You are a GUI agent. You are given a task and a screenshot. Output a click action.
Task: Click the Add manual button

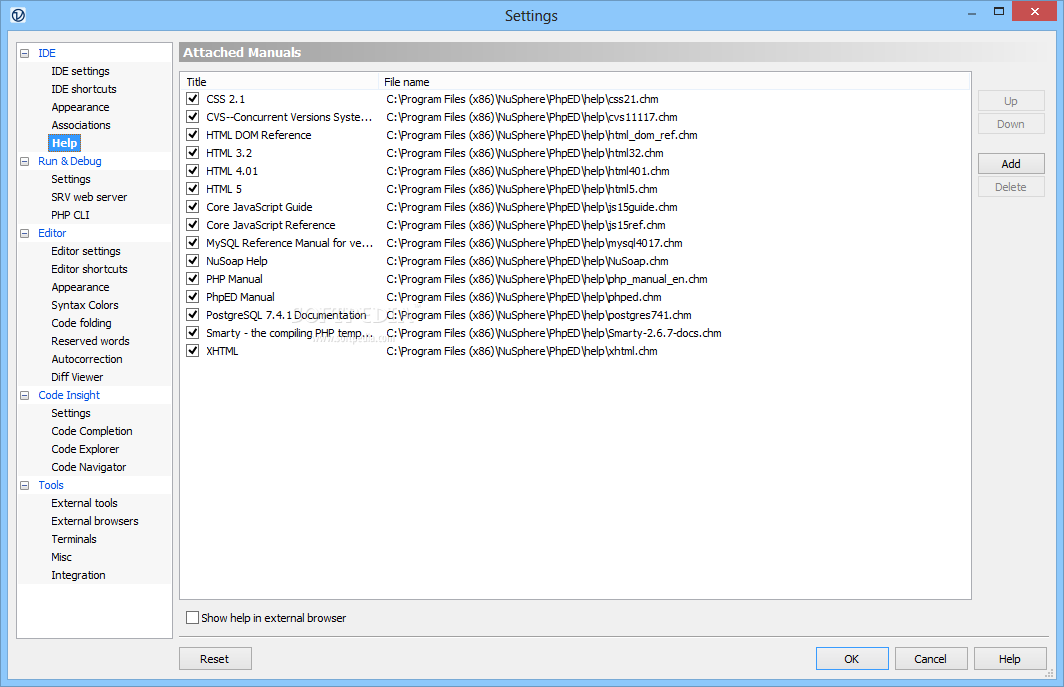[x=1011, y=164]
